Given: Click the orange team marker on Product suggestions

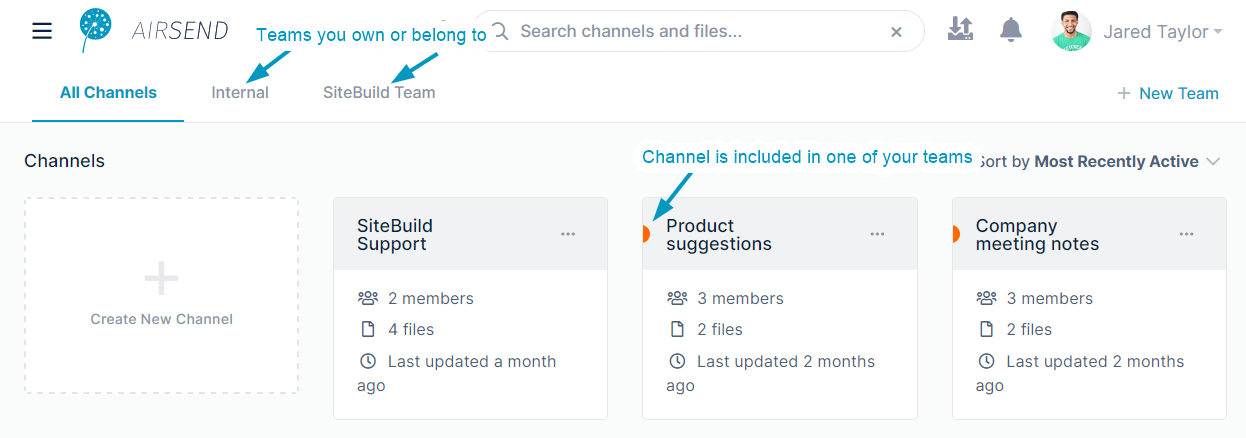Looking at the screenshot, I should point(646,234).
